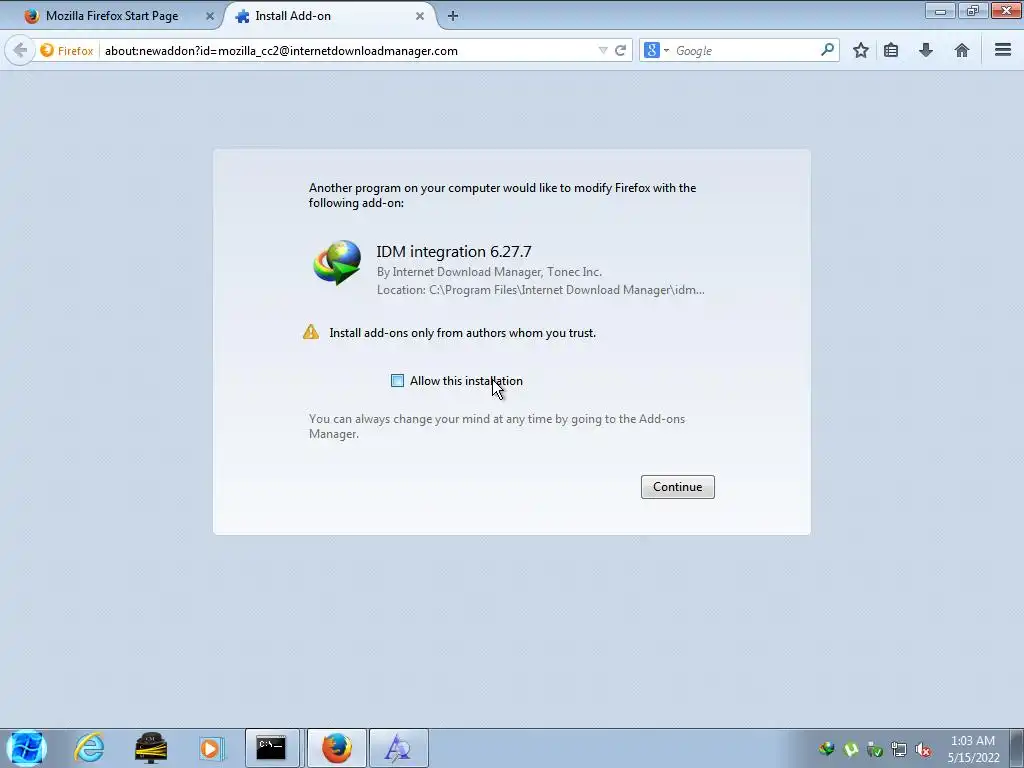Viewport: 1024px width, 768px height.
Task: Click the IDM integration globe icon
Action: click(337, 263)
